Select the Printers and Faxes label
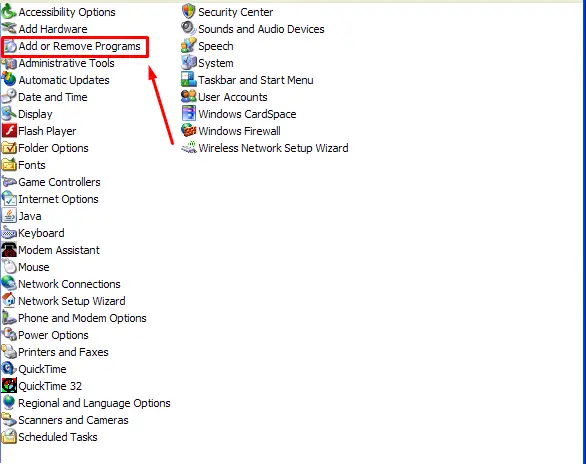Image resolution: width=586 pixels, height=464 pixels. click(x=64, y=352)
